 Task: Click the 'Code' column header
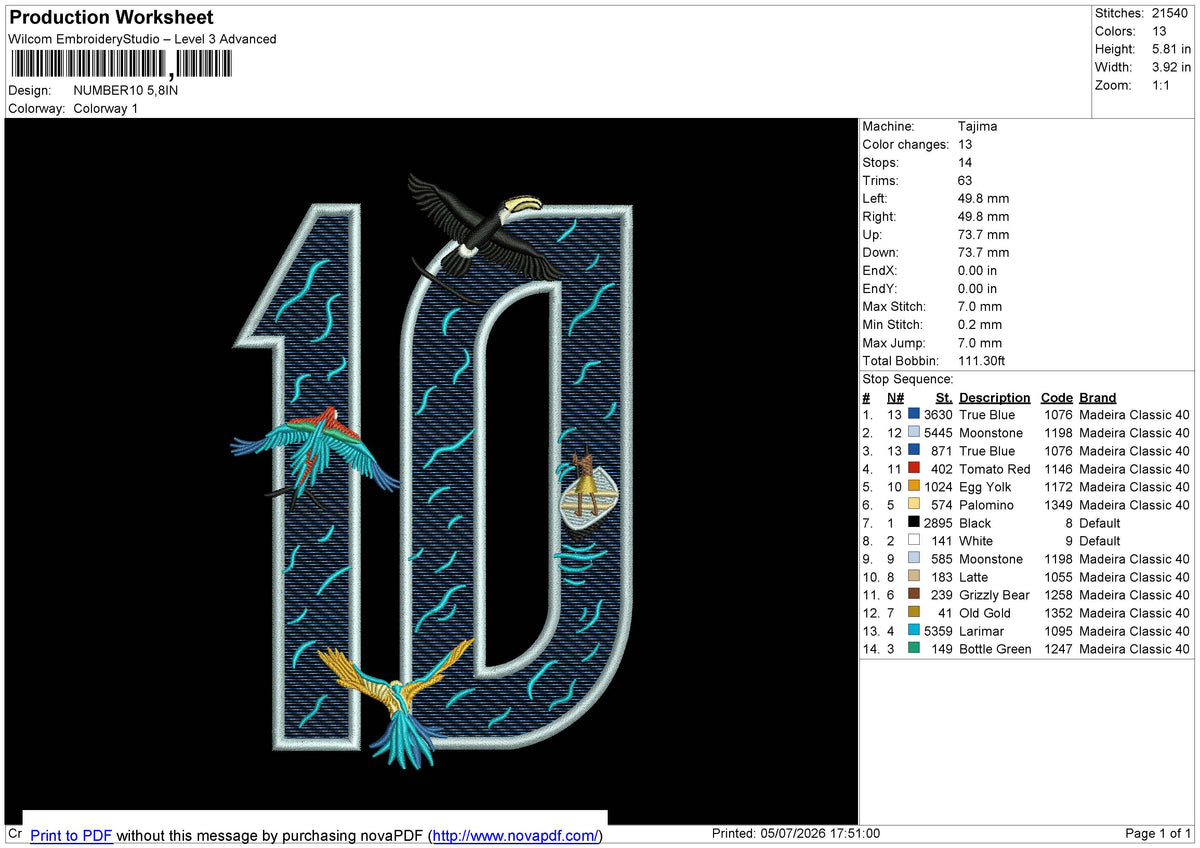pos(1056,397)
